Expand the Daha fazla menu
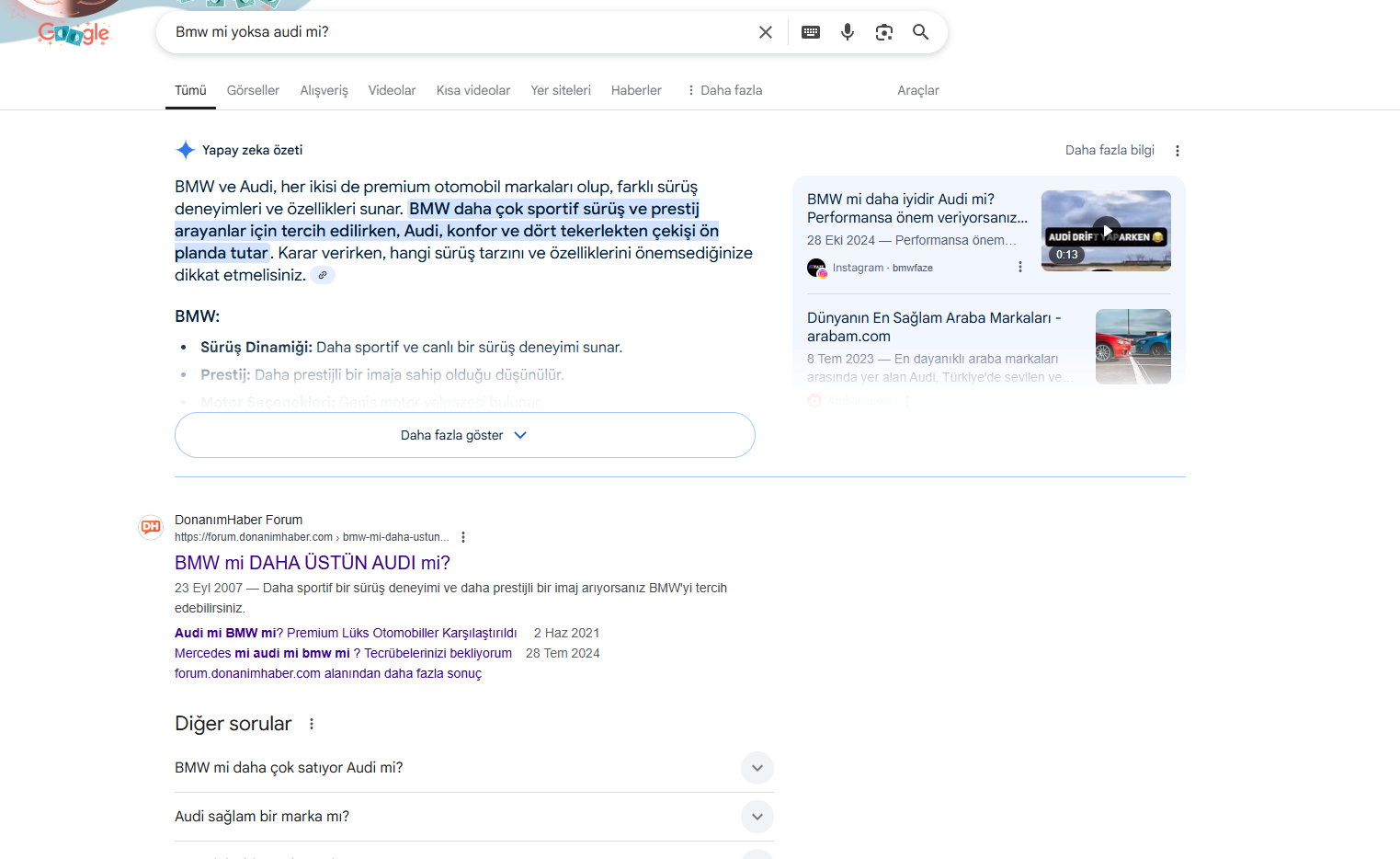 [724, 90]
